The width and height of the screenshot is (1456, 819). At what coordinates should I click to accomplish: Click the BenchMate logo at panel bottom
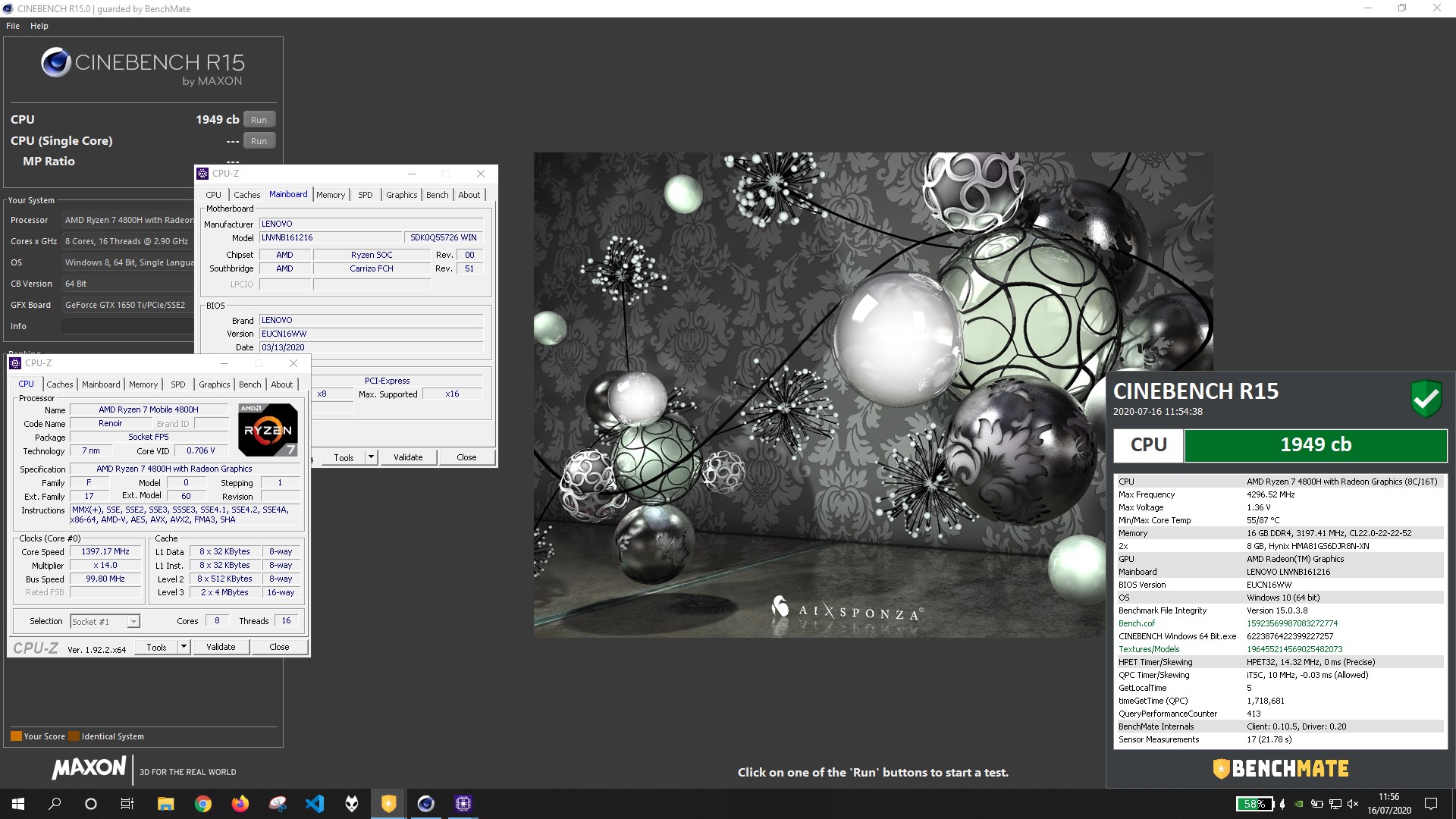(1281, 769)
